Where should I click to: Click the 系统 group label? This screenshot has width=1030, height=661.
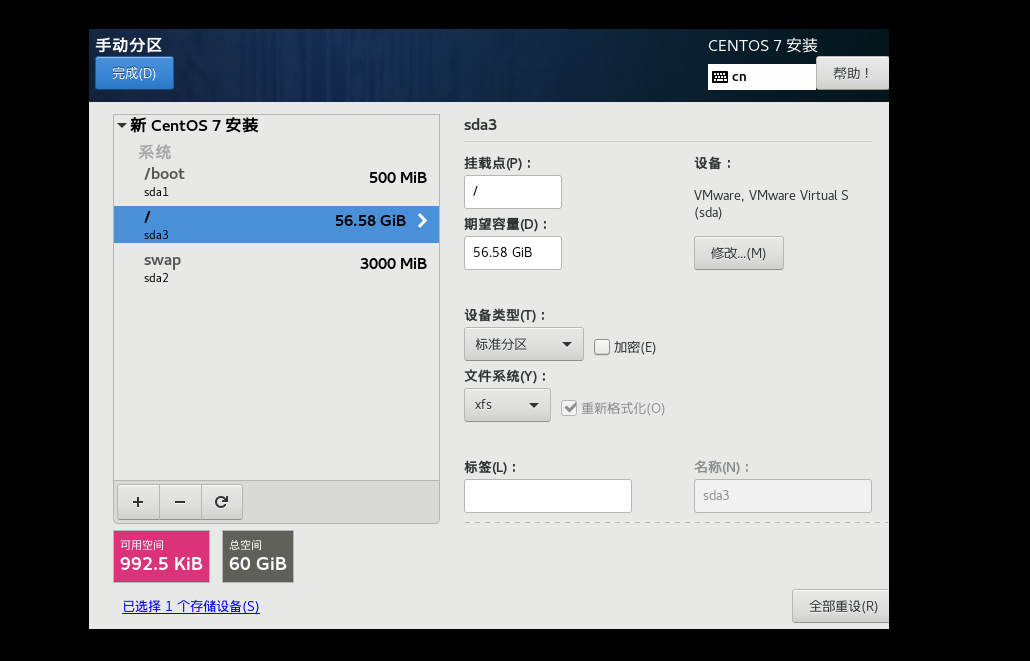(x=155, y=152)
